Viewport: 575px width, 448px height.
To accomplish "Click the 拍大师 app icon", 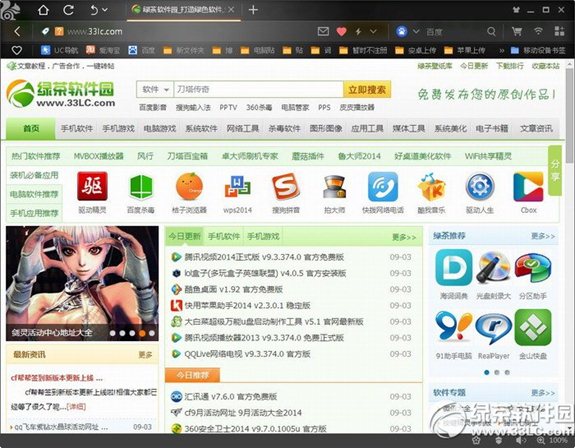I will coord(334,187).
